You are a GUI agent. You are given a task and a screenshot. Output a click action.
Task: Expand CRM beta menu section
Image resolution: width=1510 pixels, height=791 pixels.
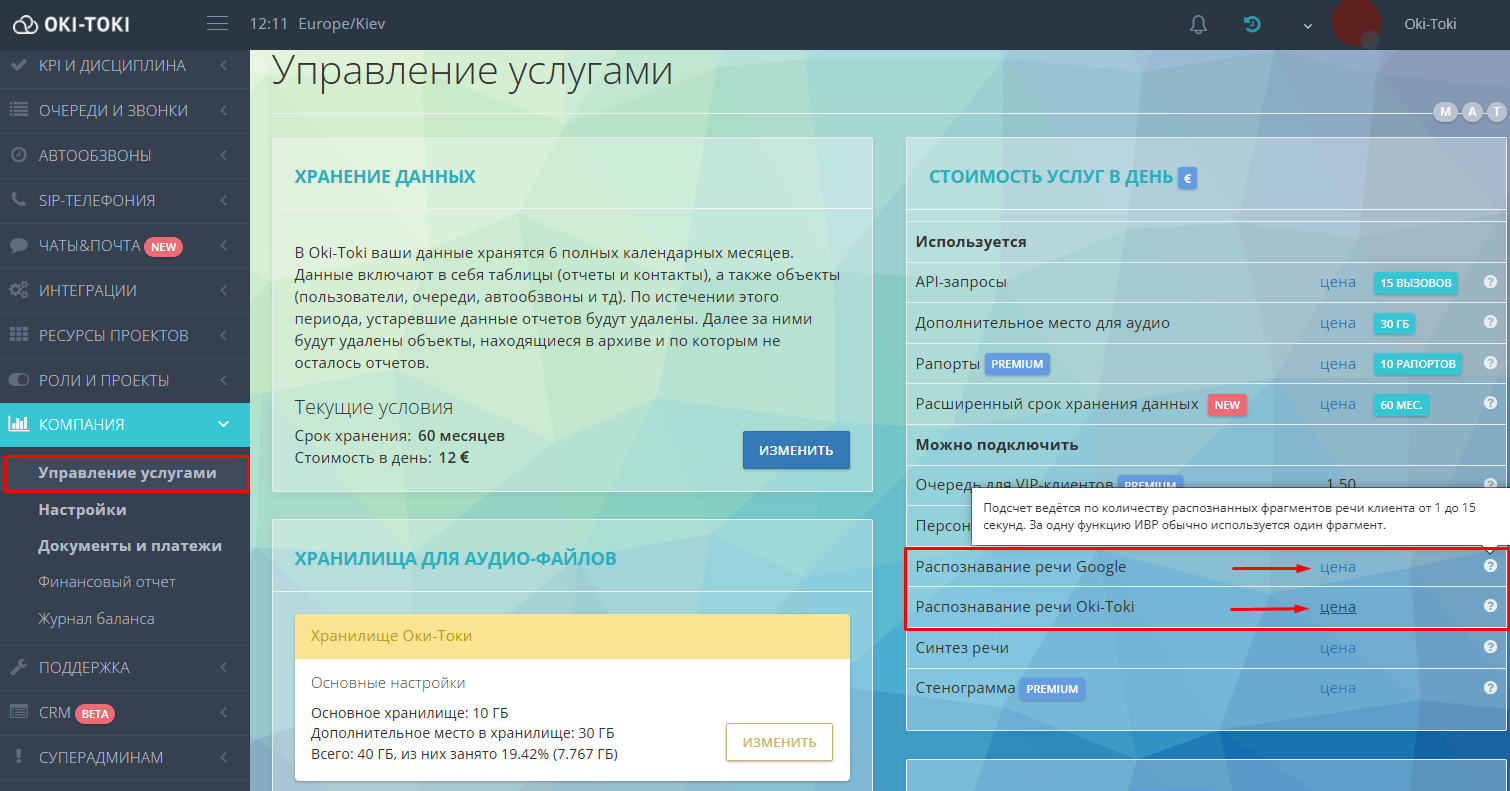tap(125, 712)
